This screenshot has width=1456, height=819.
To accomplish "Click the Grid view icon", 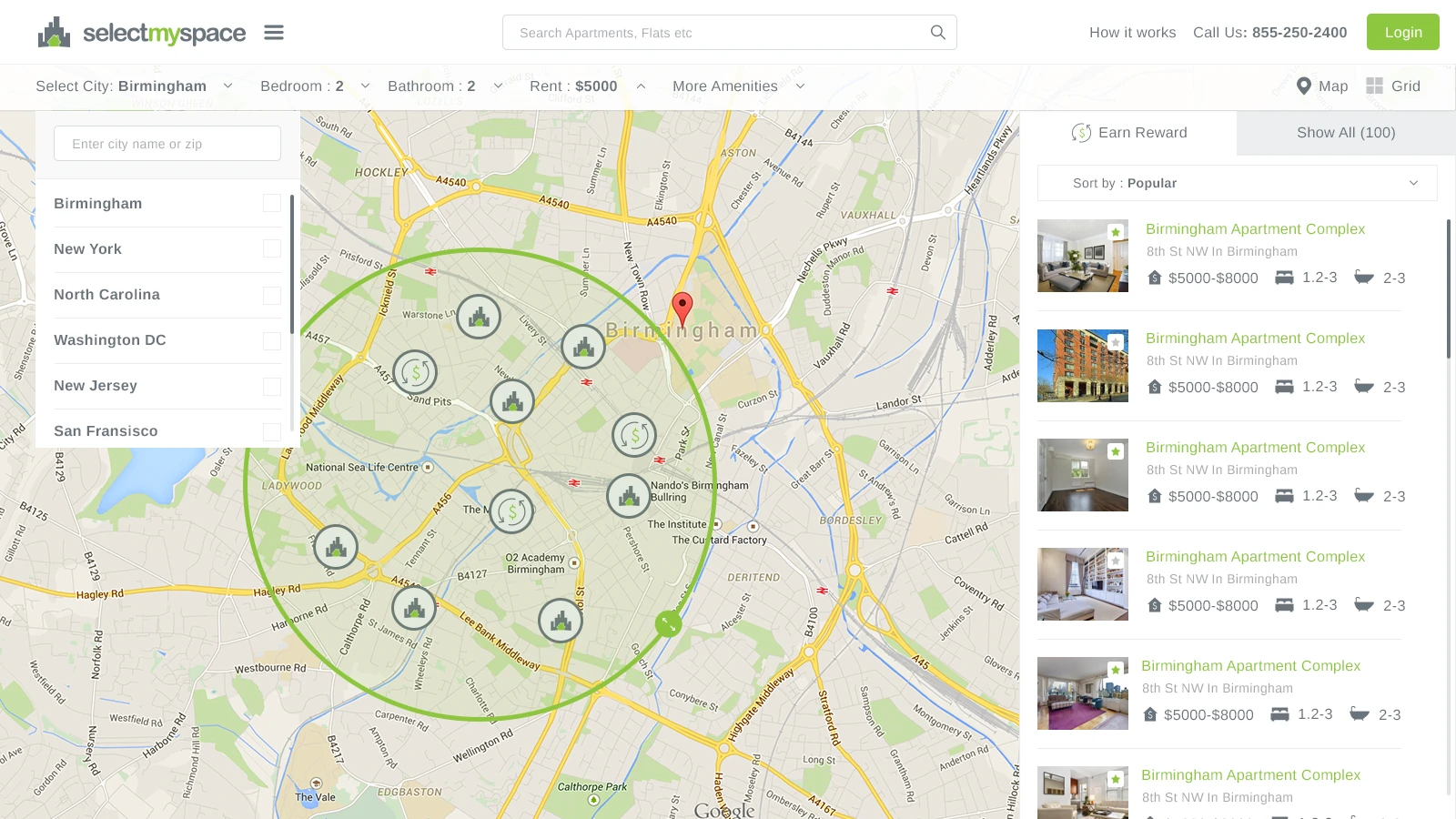I will coord(1374,86).
